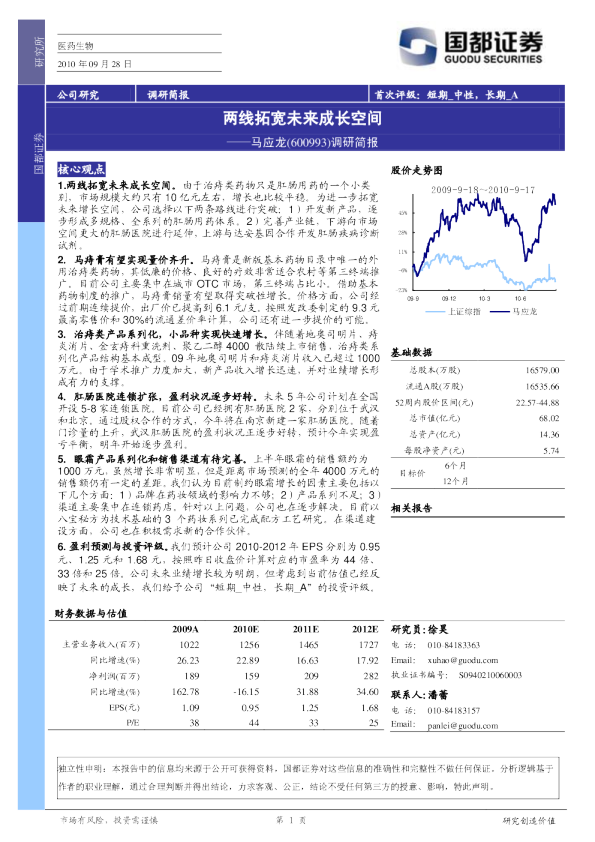Click the 基础数据 section heading
Viewport: 595px width, 842px height.
(x=411, y=353)
